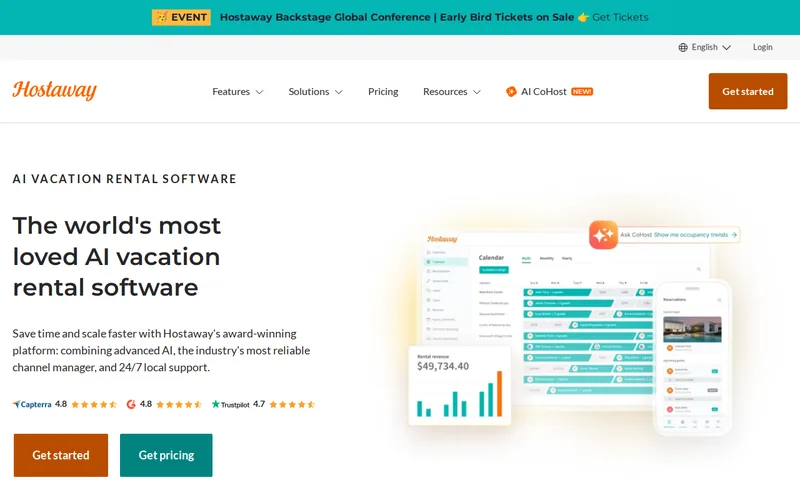Open the English language dropdown
800x500 pixels.
pos(705,47)
